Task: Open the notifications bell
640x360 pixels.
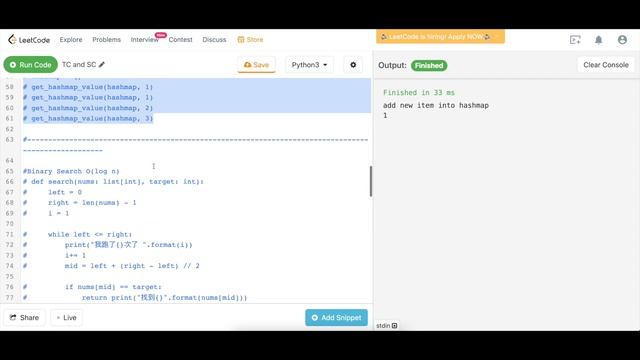Action: click(x=598, y=40)
